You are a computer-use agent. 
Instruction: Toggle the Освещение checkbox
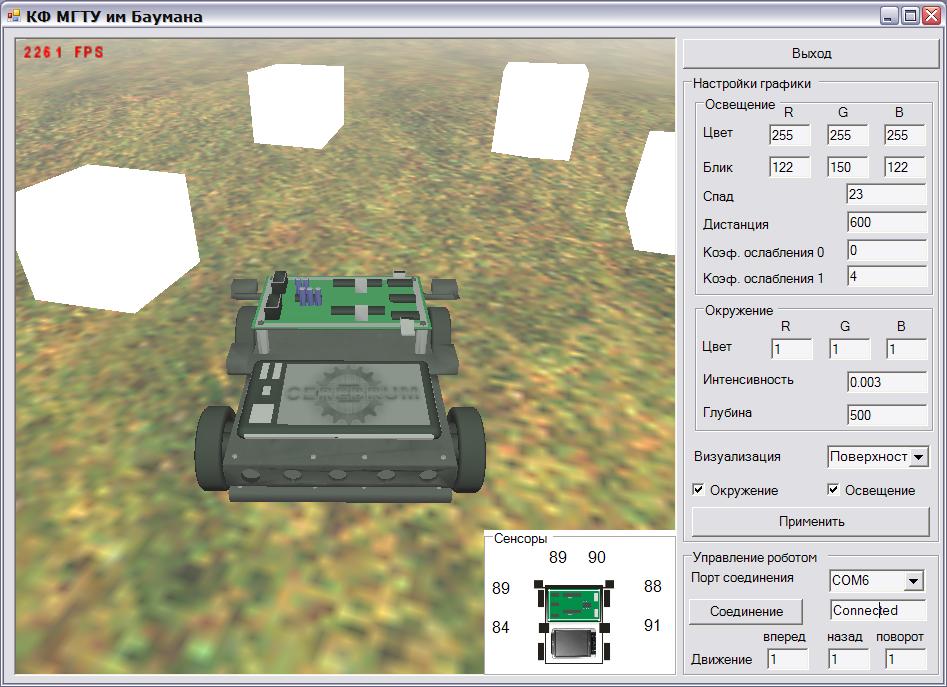coord(834,490)
